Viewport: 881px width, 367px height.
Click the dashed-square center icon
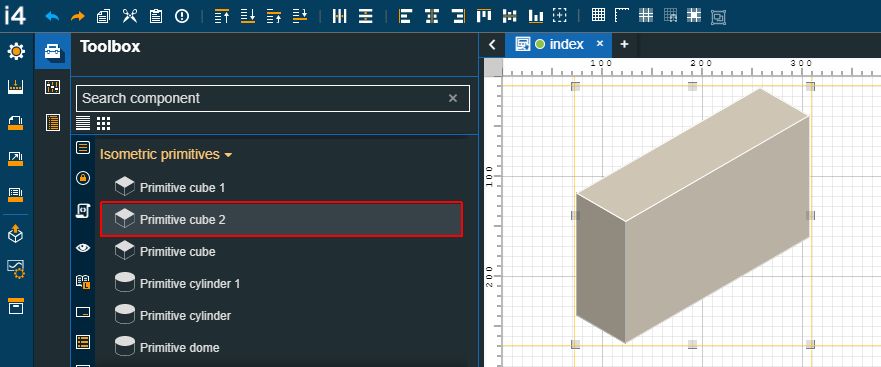560,16
